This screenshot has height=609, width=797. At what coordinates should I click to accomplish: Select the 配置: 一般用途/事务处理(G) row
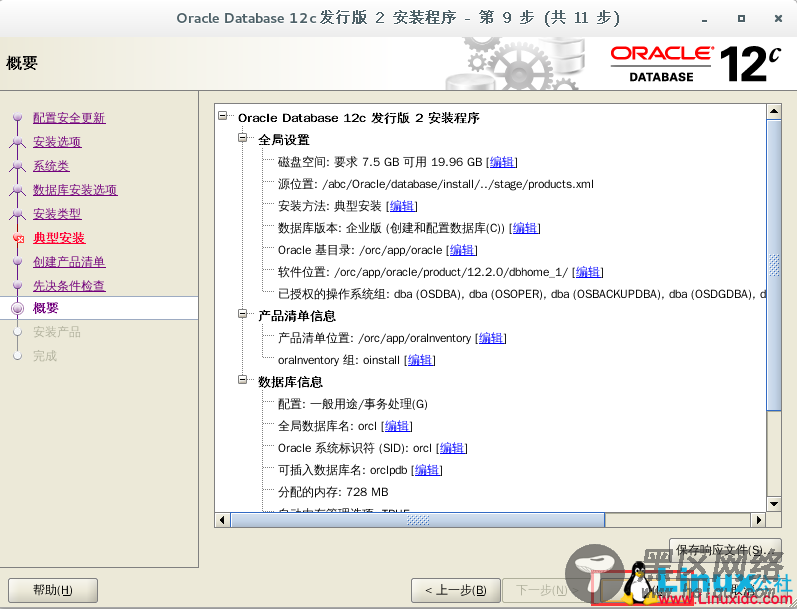353,404
